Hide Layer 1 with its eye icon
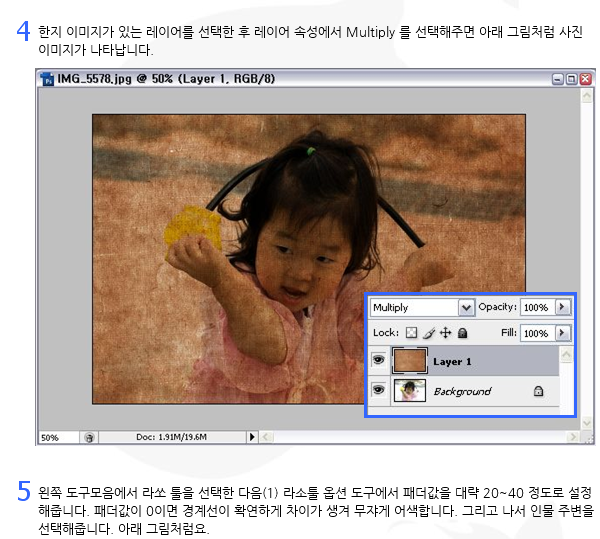The height and width of the screenshot is (539, 600). coord(378,360)
